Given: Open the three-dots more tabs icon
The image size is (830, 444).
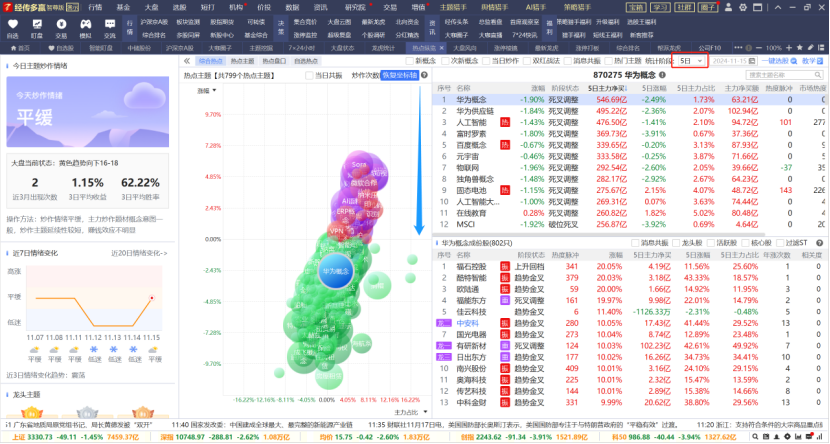Looking at the screenshot, I should tap(738, 48).
